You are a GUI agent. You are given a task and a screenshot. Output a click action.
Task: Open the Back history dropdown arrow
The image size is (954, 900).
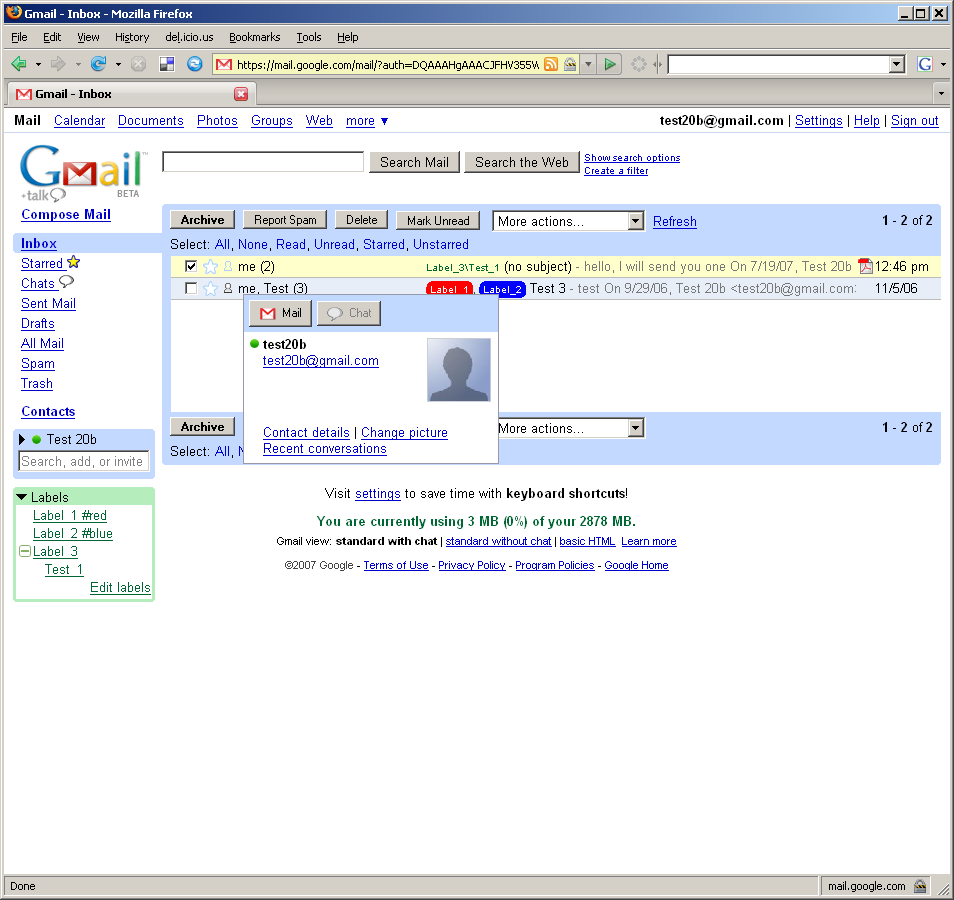[38, 64]
